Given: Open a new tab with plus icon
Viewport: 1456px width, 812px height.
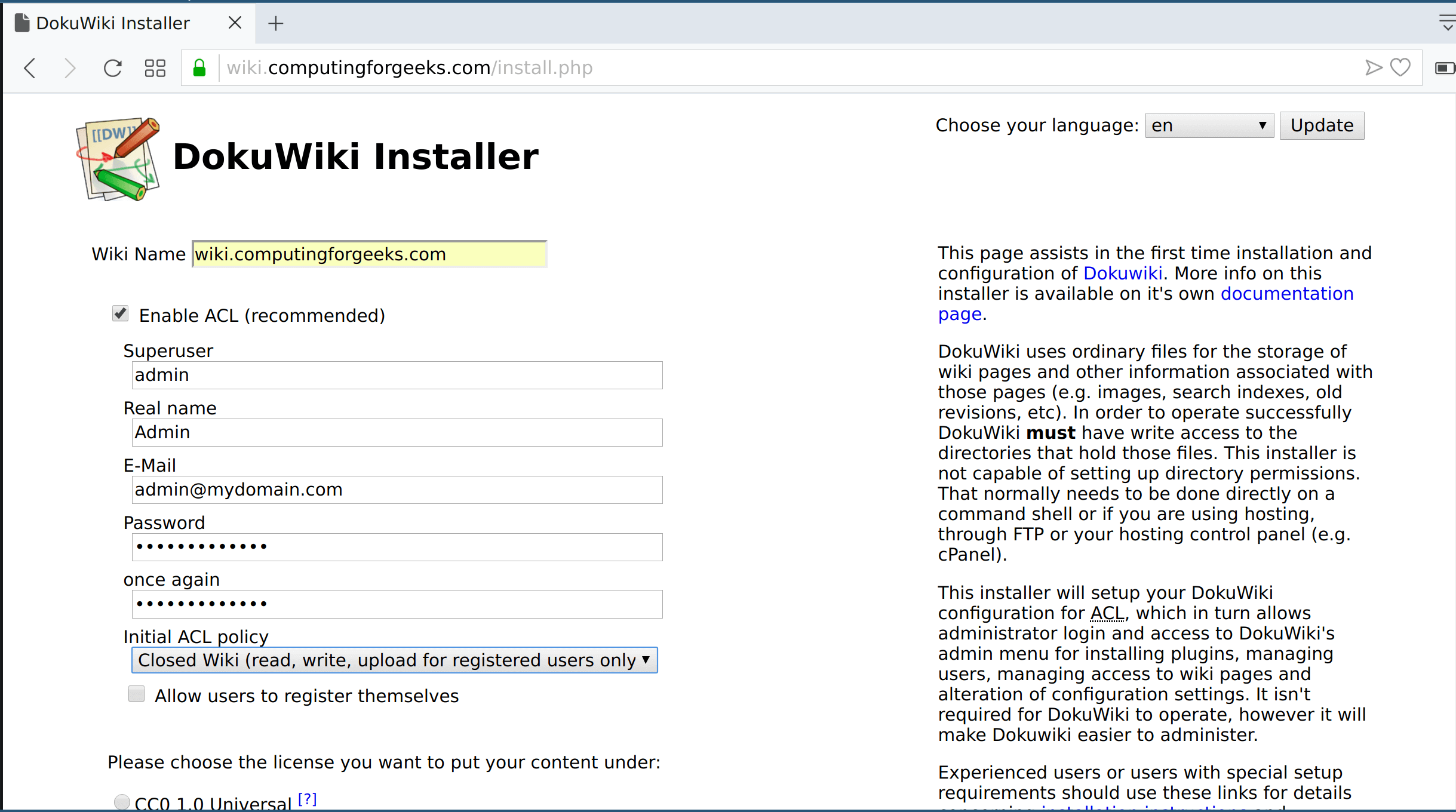Looking at the screenshot, I should click(275, 24).
